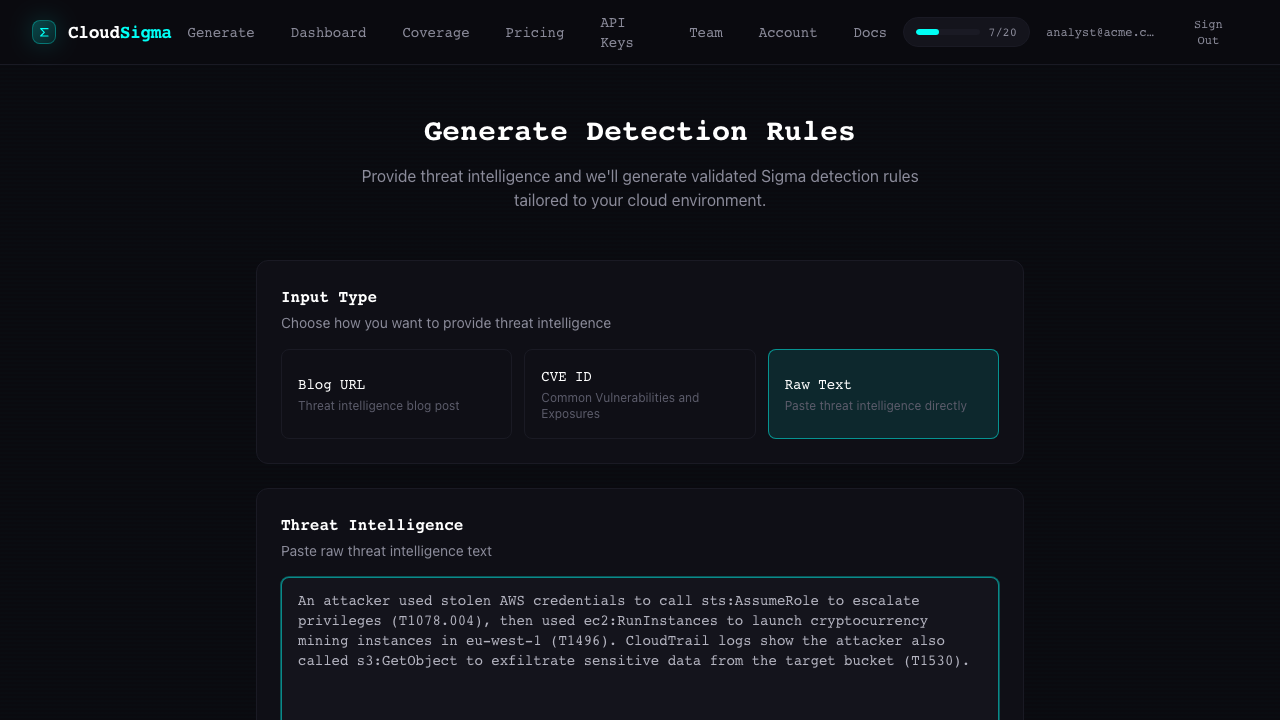This screenshot has height=720, width=1280.
Task: Select the CVE ID input type
Action: tap(639, 394)
